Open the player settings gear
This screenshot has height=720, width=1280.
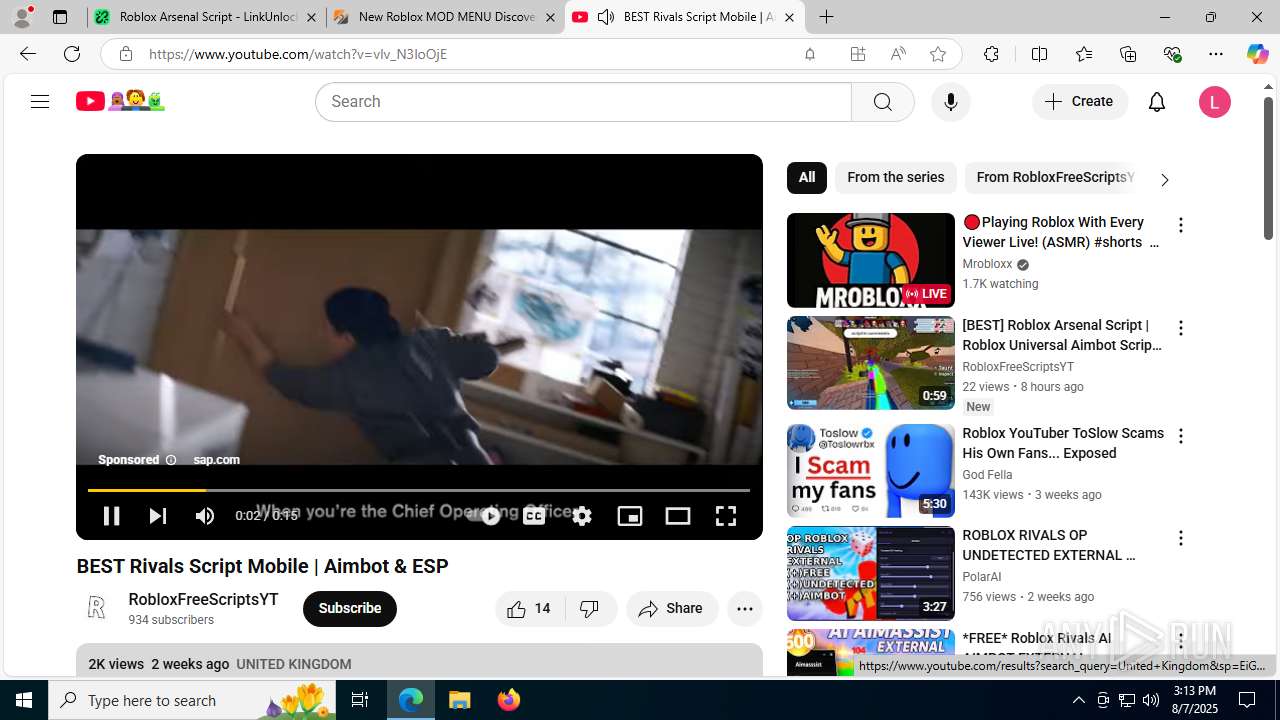point(582,516)
